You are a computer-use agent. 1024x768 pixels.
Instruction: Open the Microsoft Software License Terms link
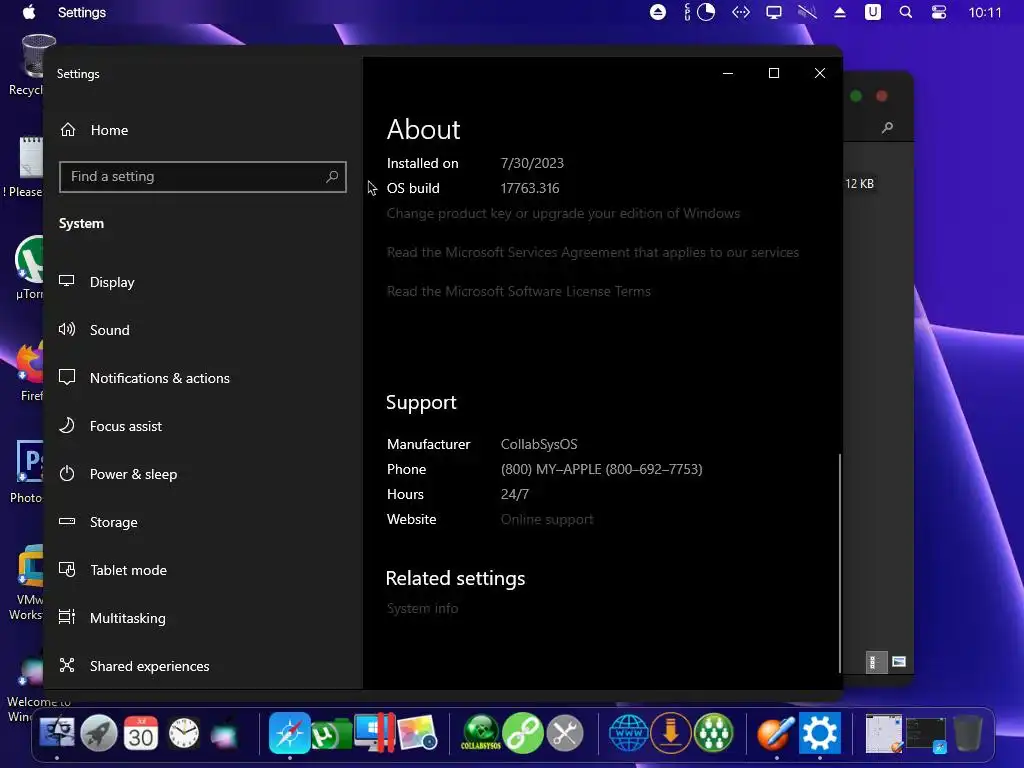click(x=519, y=291)
